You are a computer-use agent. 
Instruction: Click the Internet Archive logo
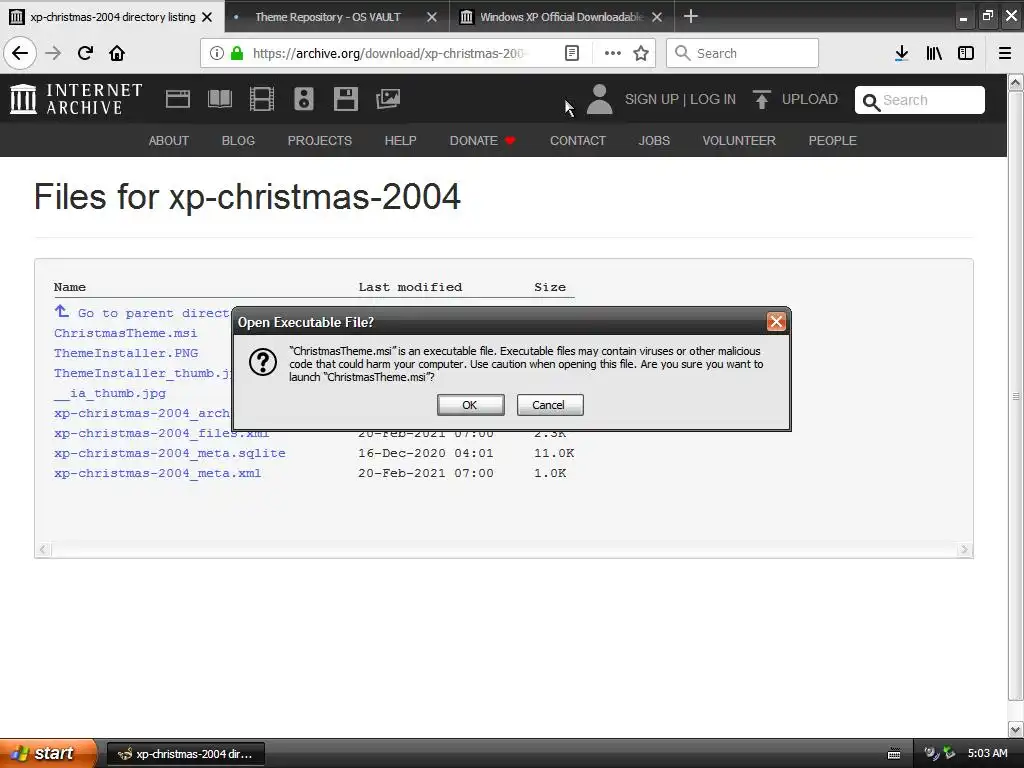[x=76, y=99]
